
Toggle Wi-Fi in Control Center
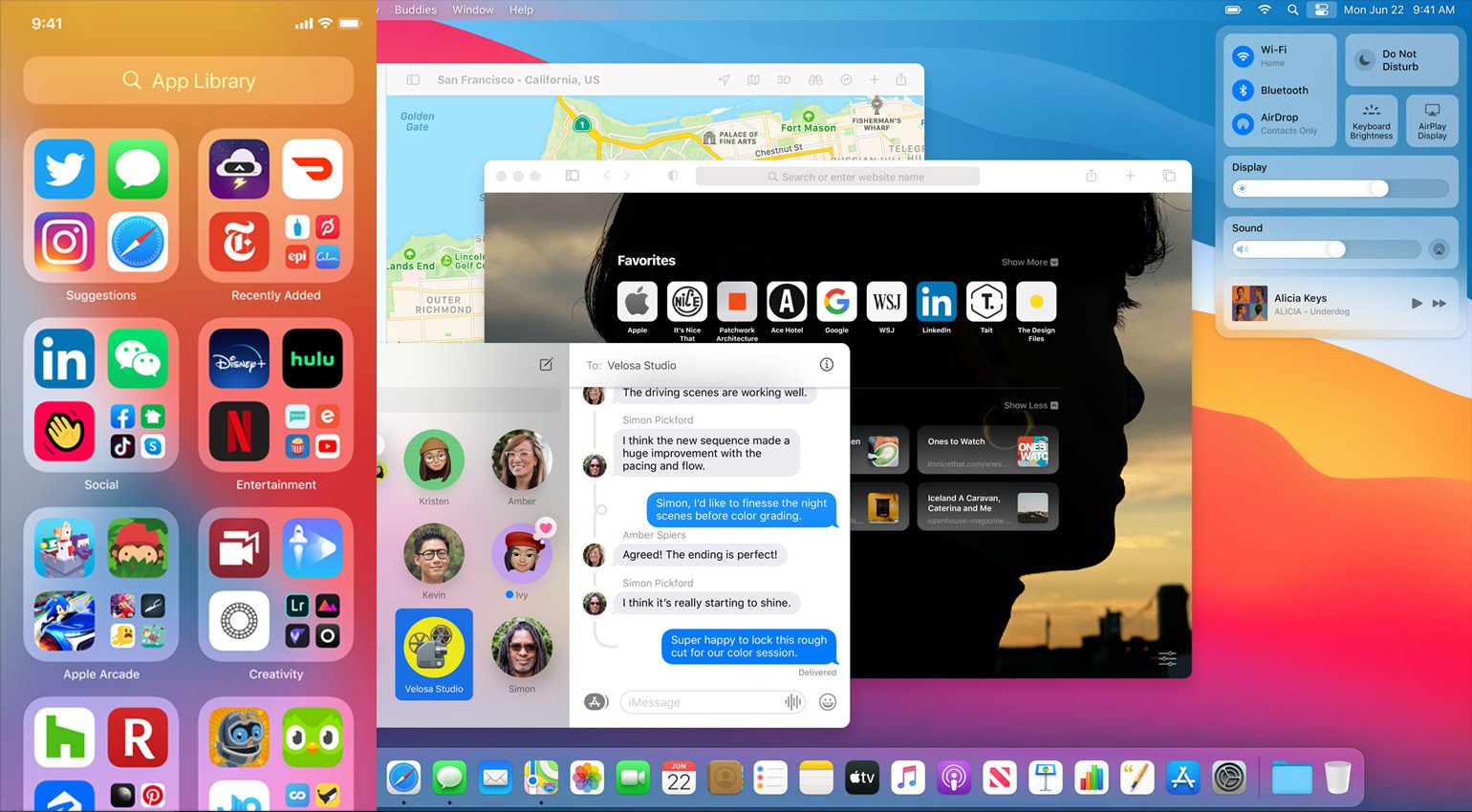click(x=1243, y=56)
